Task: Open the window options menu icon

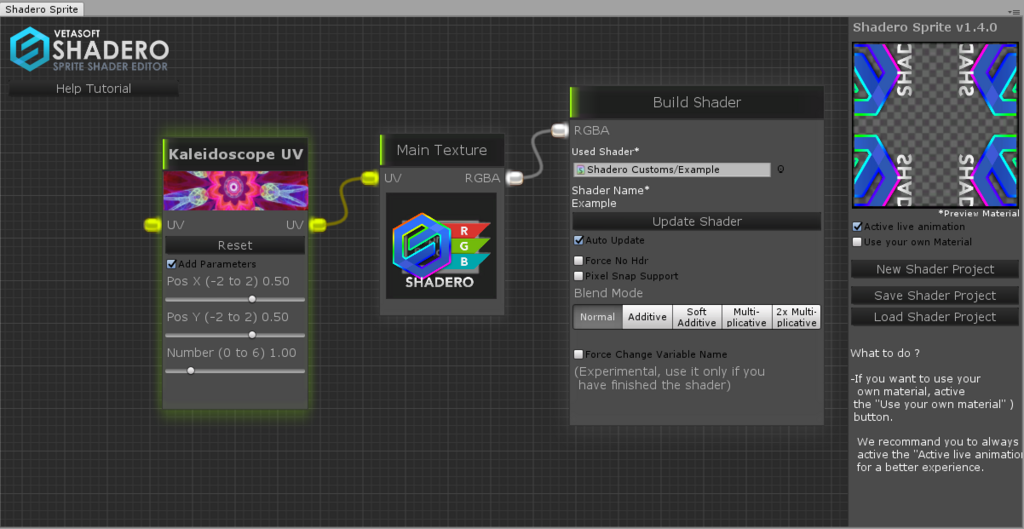Action: [x=1013, y=11]
